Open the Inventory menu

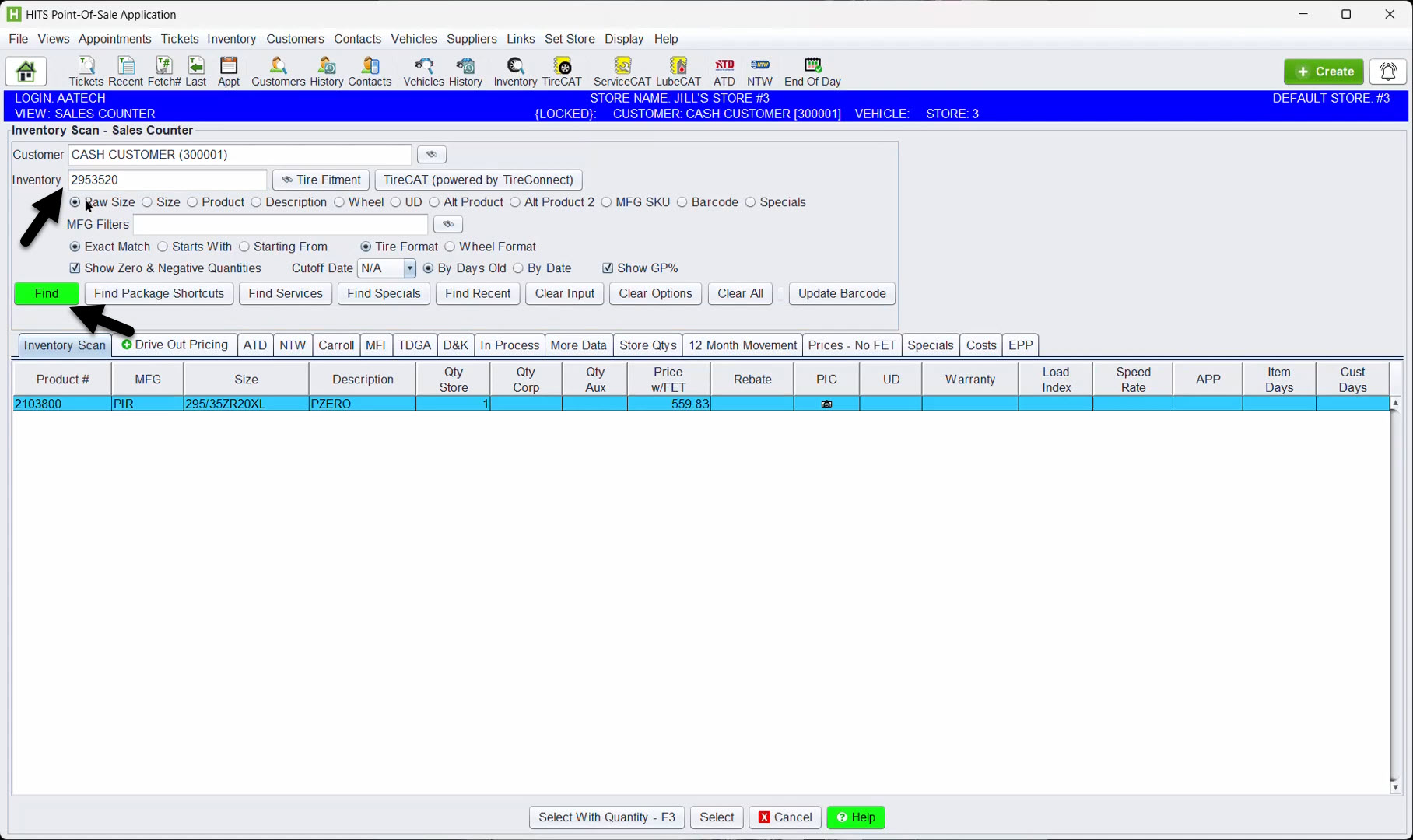pyautogui.click(x=231, y=39)
